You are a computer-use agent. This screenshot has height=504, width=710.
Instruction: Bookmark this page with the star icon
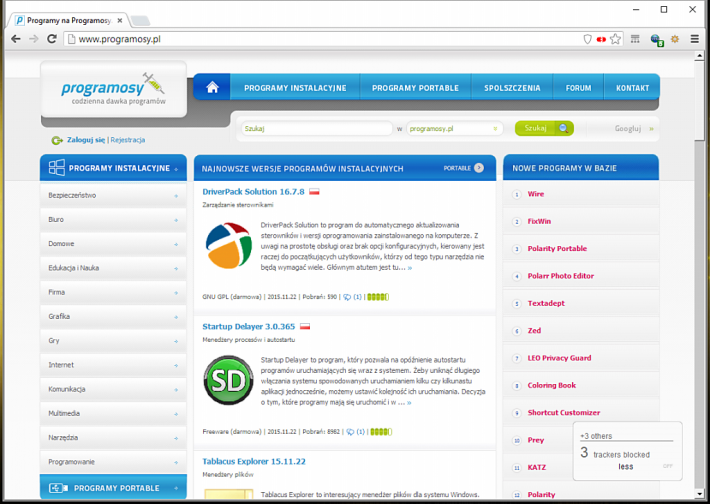pos(615,39)
